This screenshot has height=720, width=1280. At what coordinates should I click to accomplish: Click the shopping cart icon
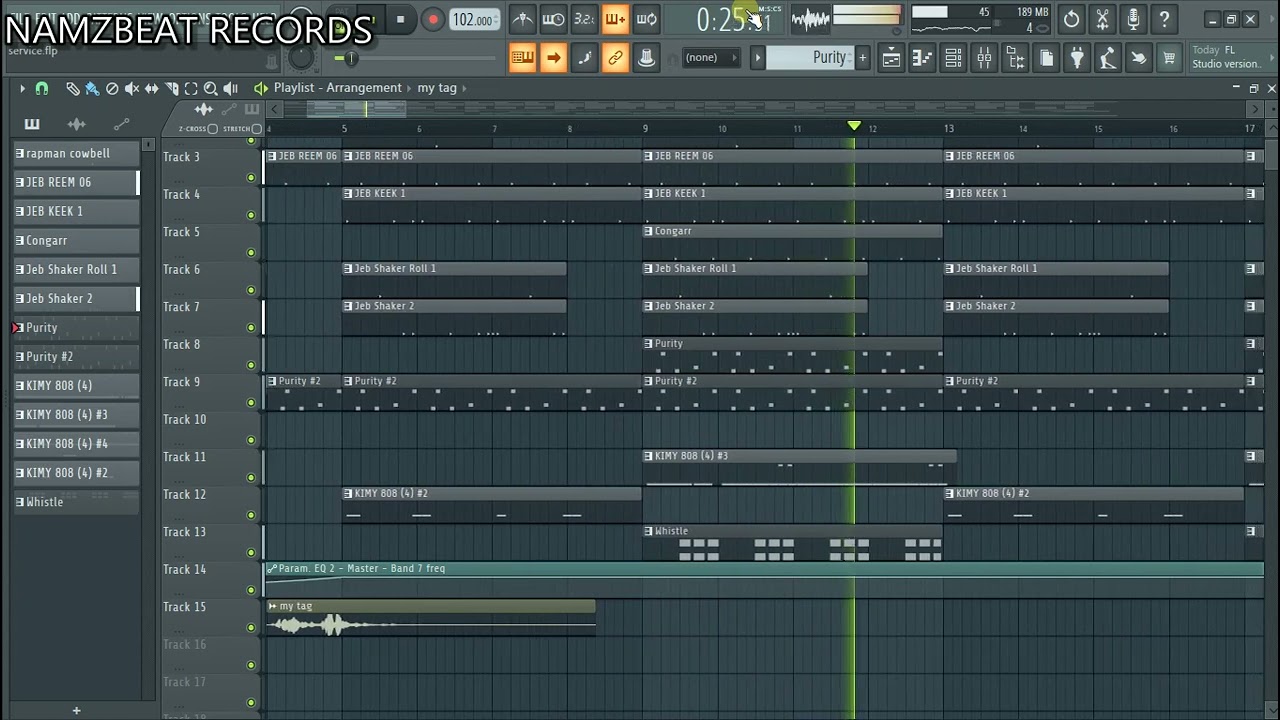coord(1169,58)
